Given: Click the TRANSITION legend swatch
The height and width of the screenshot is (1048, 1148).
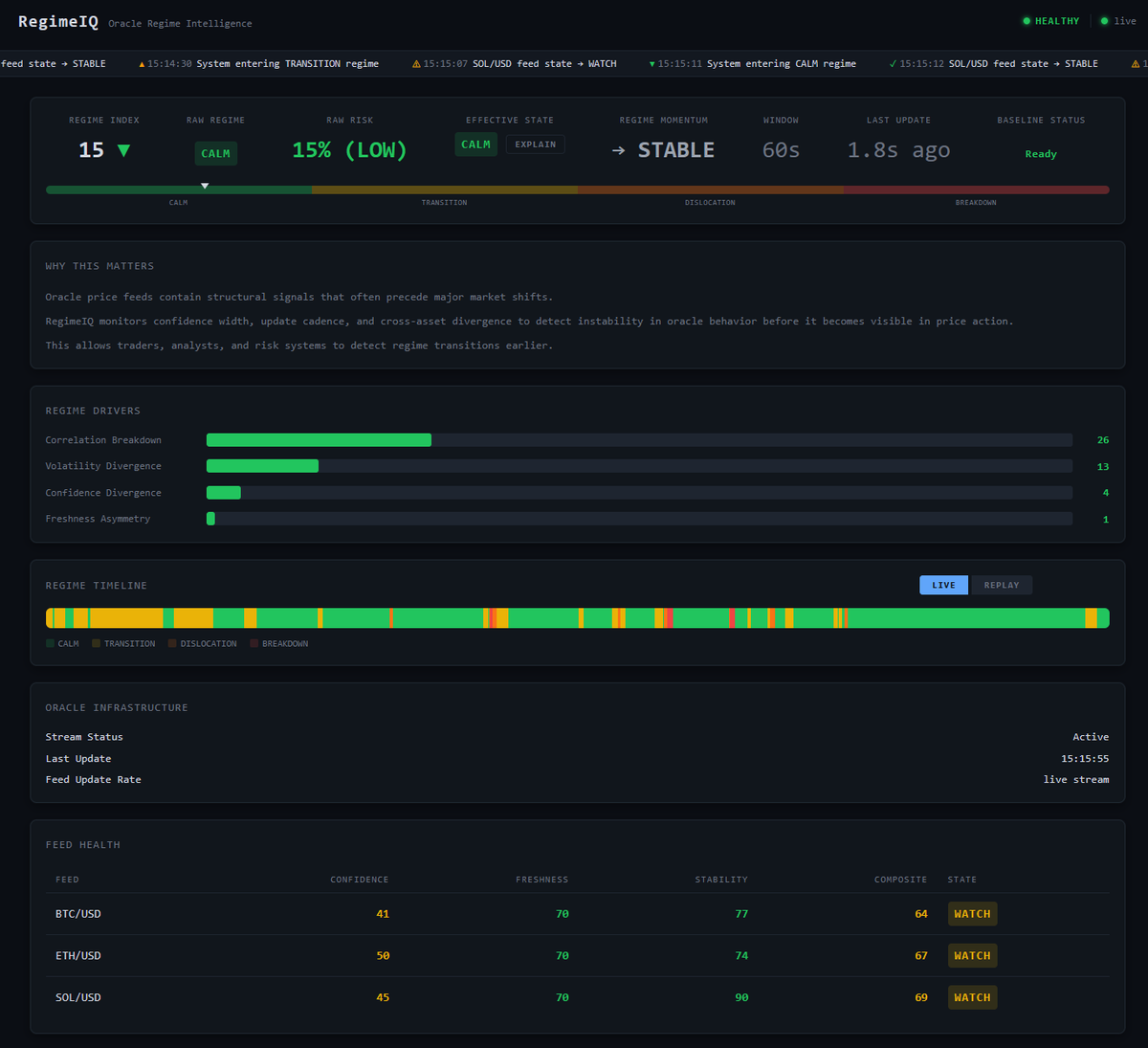Looking at the screenshot, I should click(96, 643).
